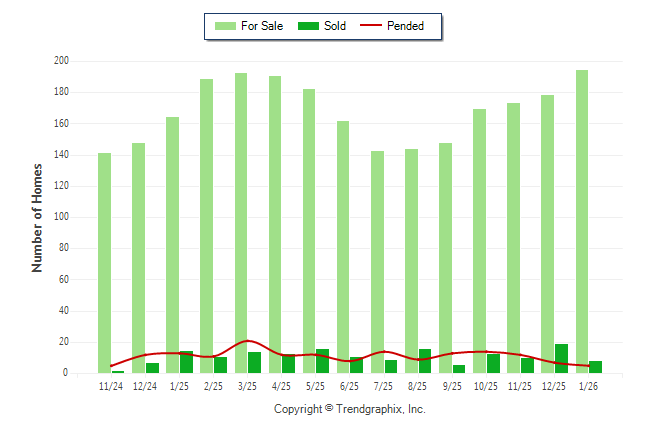Click the 200 value on the y-axis
This screenshot has height=434, width=646.
pos(61,61)
